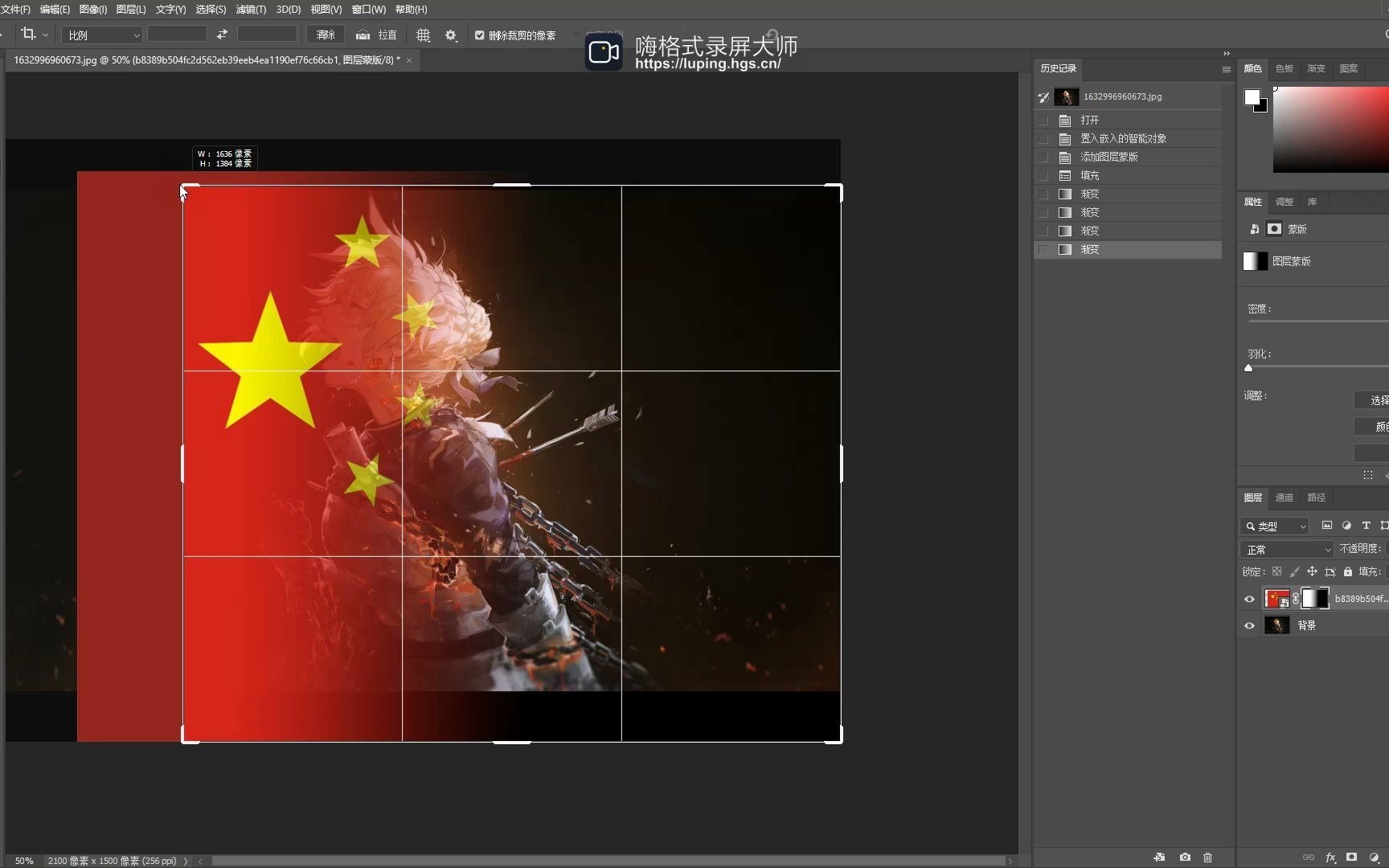Create a new adjustment layer icon

[1374, 858]
